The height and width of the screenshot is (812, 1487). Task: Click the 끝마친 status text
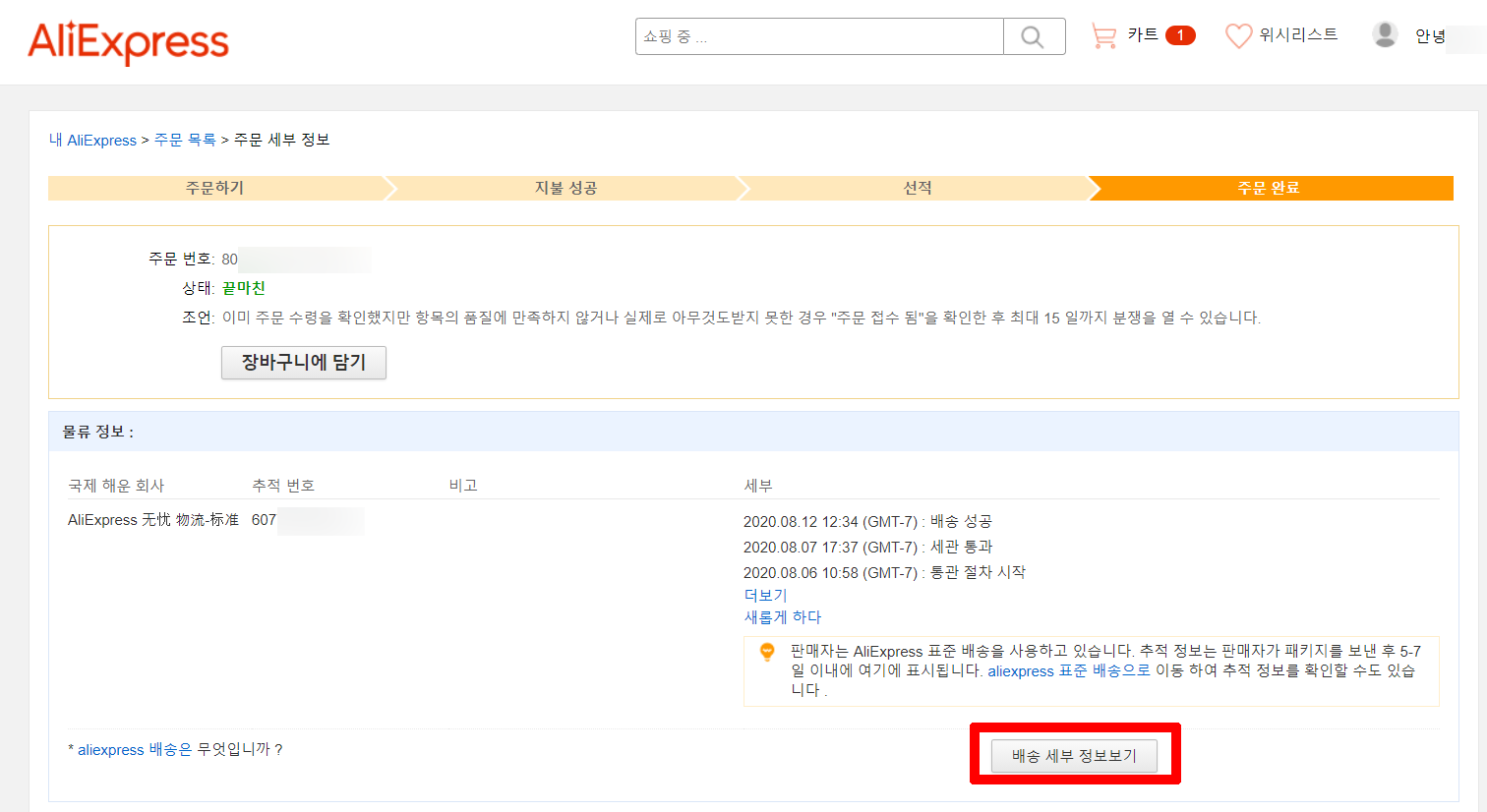(x=243, y=288)
